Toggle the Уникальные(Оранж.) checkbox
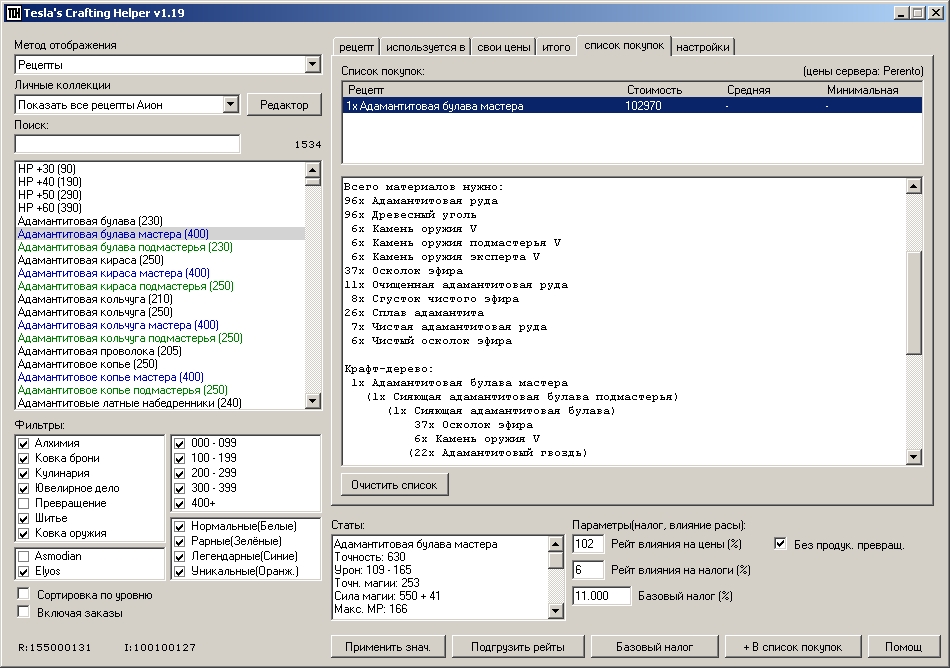Screen dimensions: 950x668 click(179, 571)
